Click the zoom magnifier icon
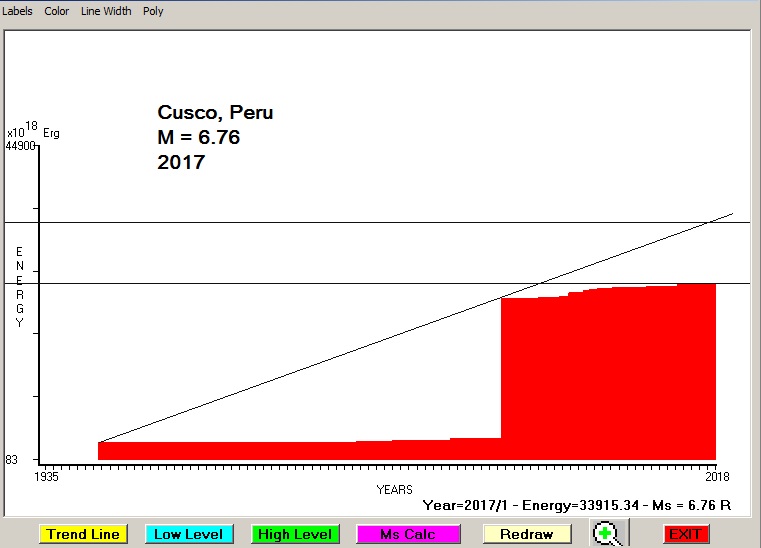761x548 pixels. click(x=605, y=534)
